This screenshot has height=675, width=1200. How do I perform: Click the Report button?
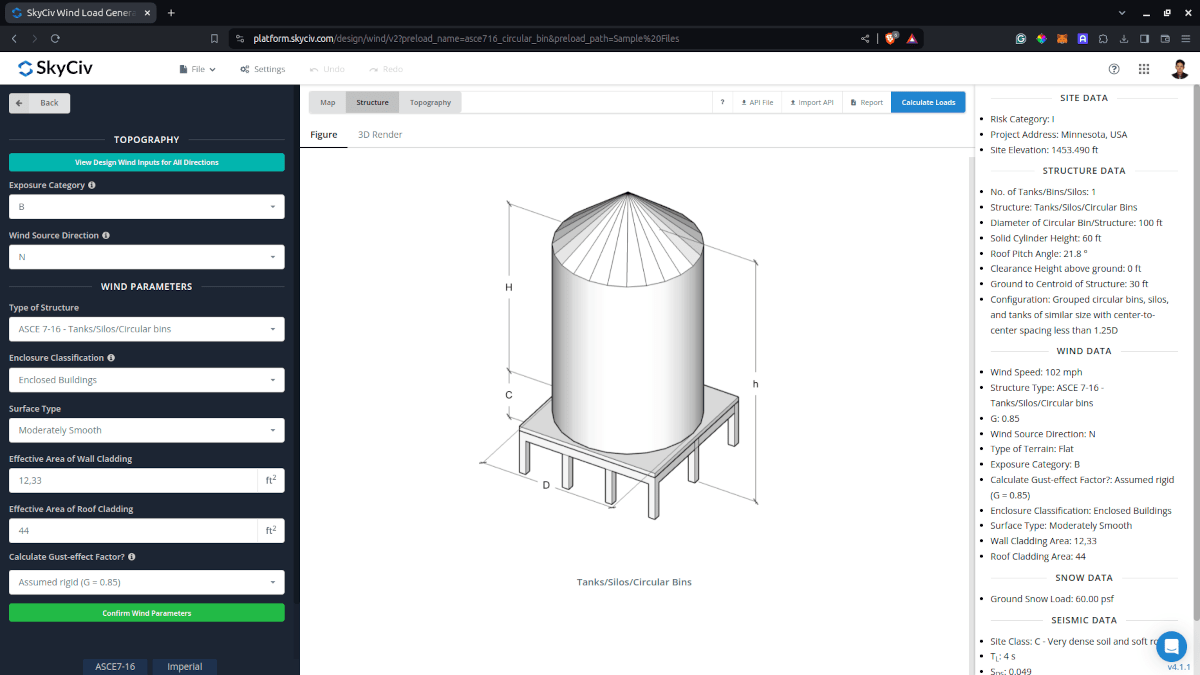pyautogui.click(x=866, y=102)
